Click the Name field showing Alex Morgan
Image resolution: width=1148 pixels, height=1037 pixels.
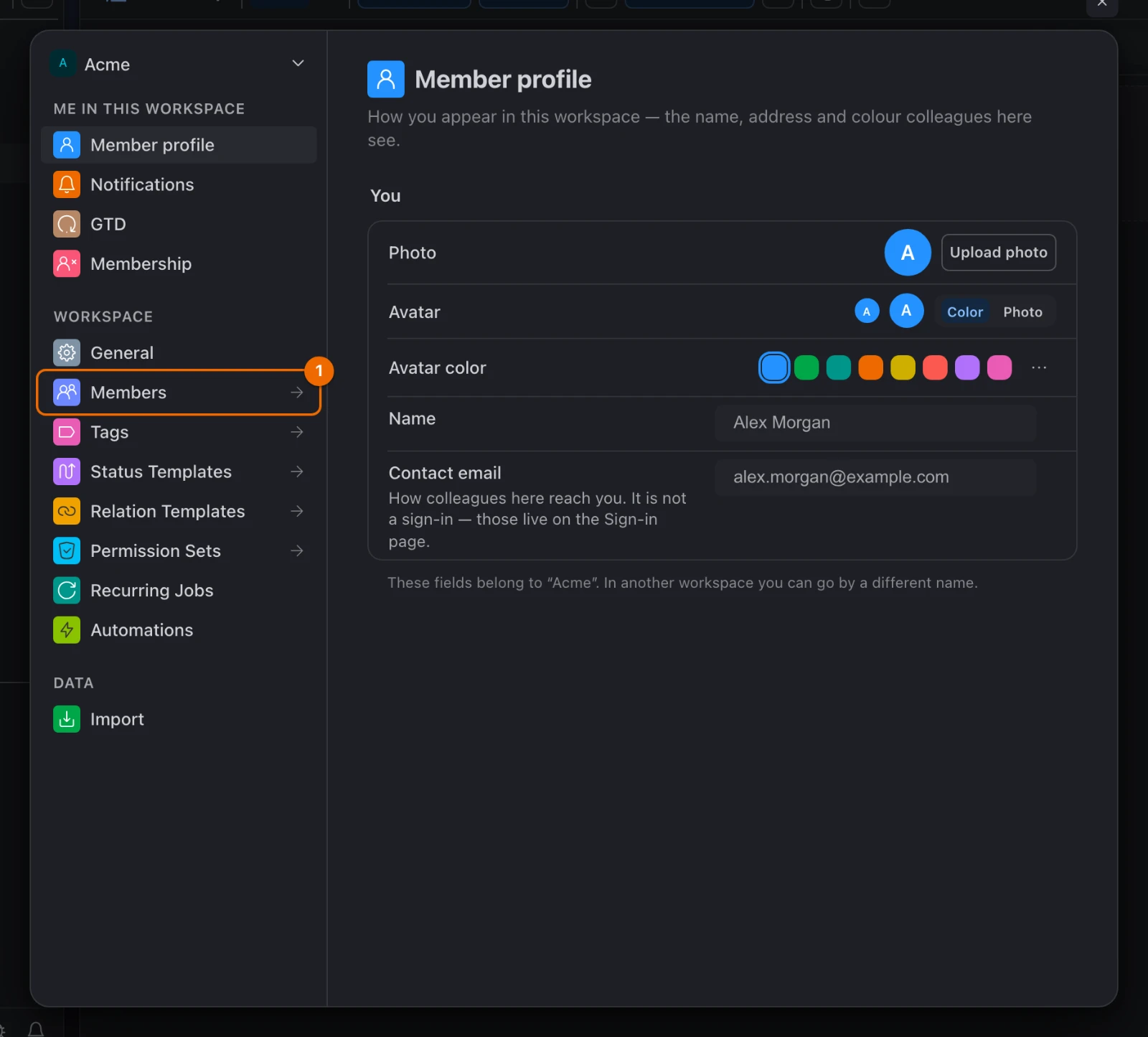pos(875,423)
